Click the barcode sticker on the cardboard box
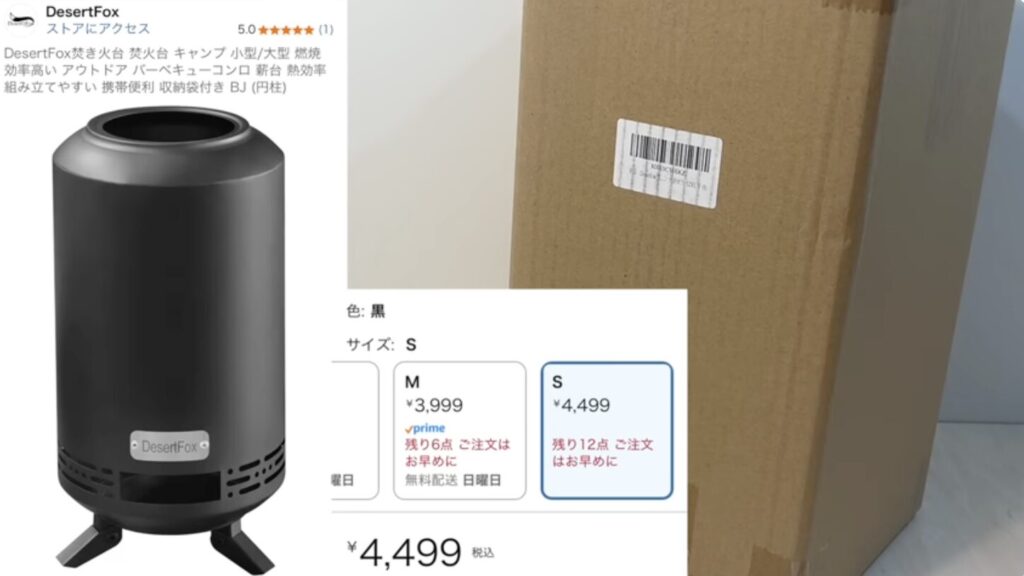The height and width of the screenshot is (576, 1024). [667, 163]
